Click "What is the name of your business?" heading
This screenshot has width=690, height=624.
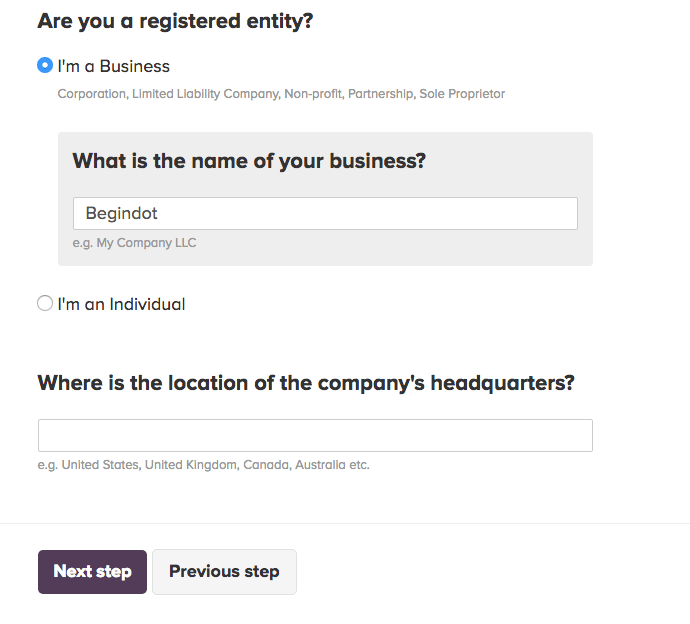pyautogui.click(x=249, y=160)
